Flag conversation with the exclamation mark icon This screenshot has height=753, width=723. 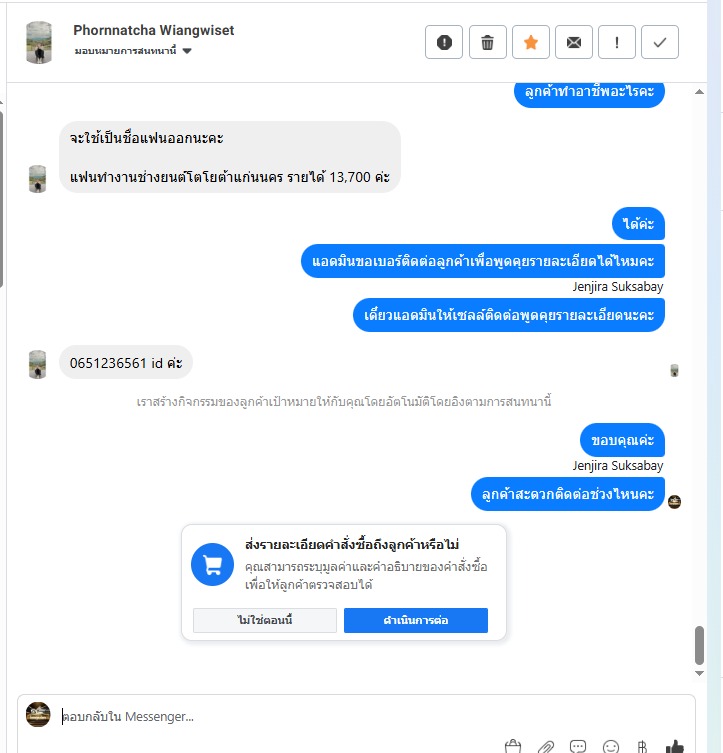tap(617, 42)
